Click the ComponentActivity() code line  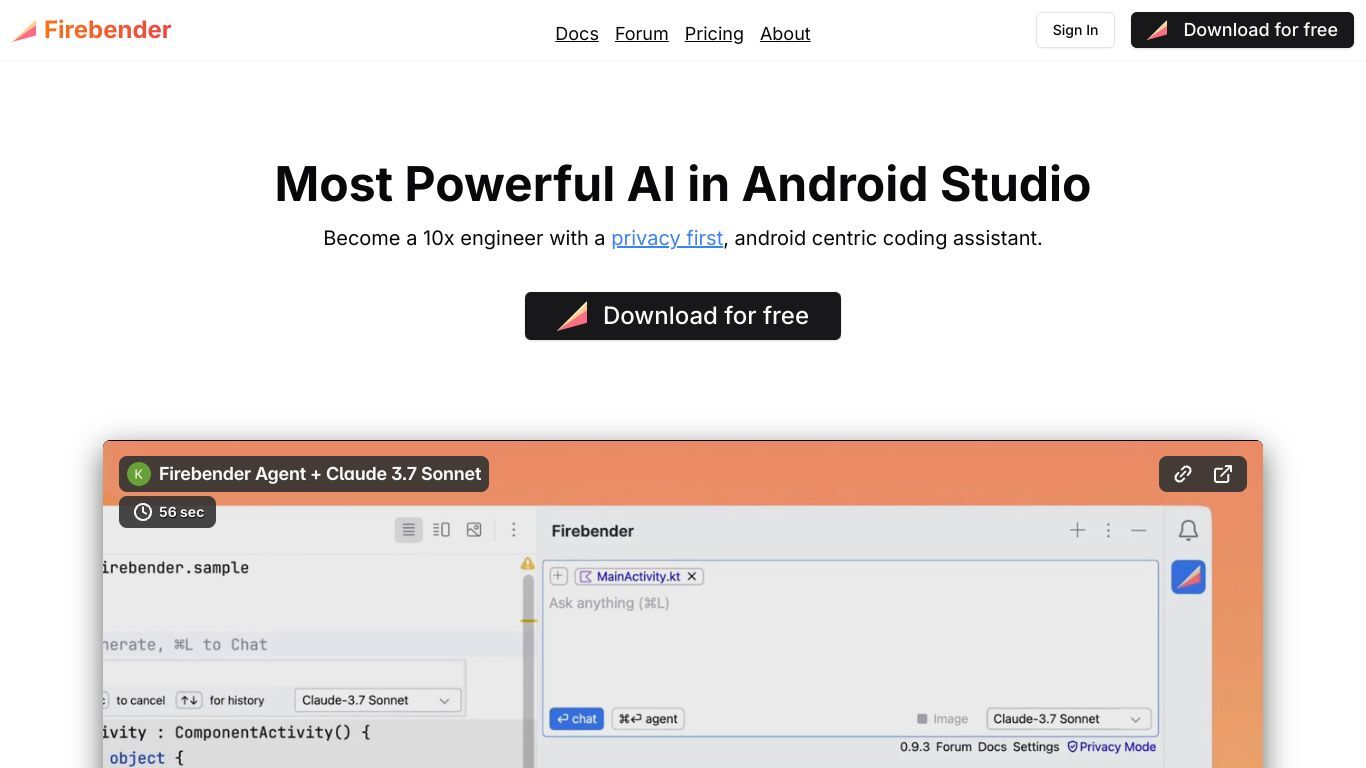[238, 732]
